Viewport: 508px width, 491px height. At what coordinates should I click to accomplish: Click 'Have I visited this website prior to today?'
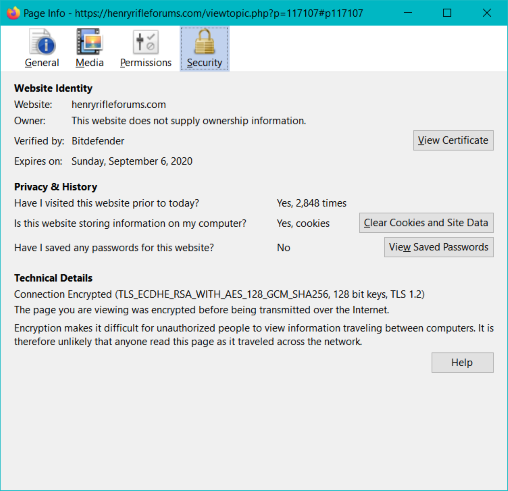107,203
